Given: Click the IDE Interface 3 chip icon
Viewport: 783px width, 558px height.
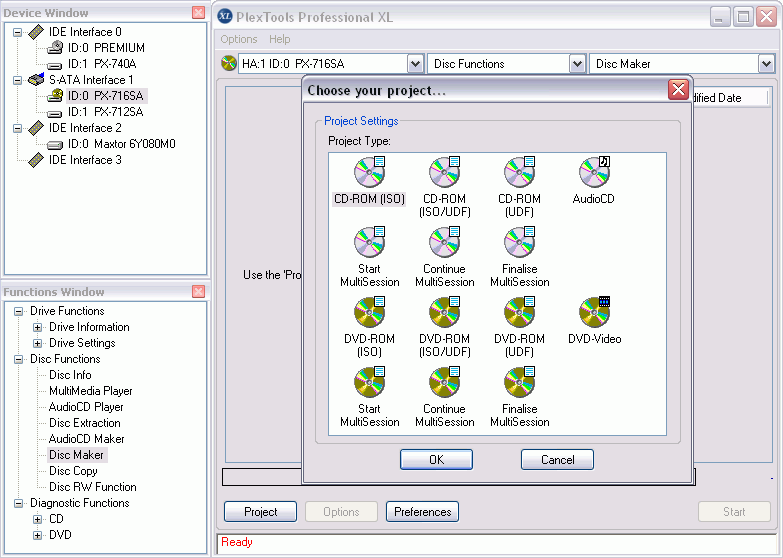Looking at the screenshot, I should point(36,160).
